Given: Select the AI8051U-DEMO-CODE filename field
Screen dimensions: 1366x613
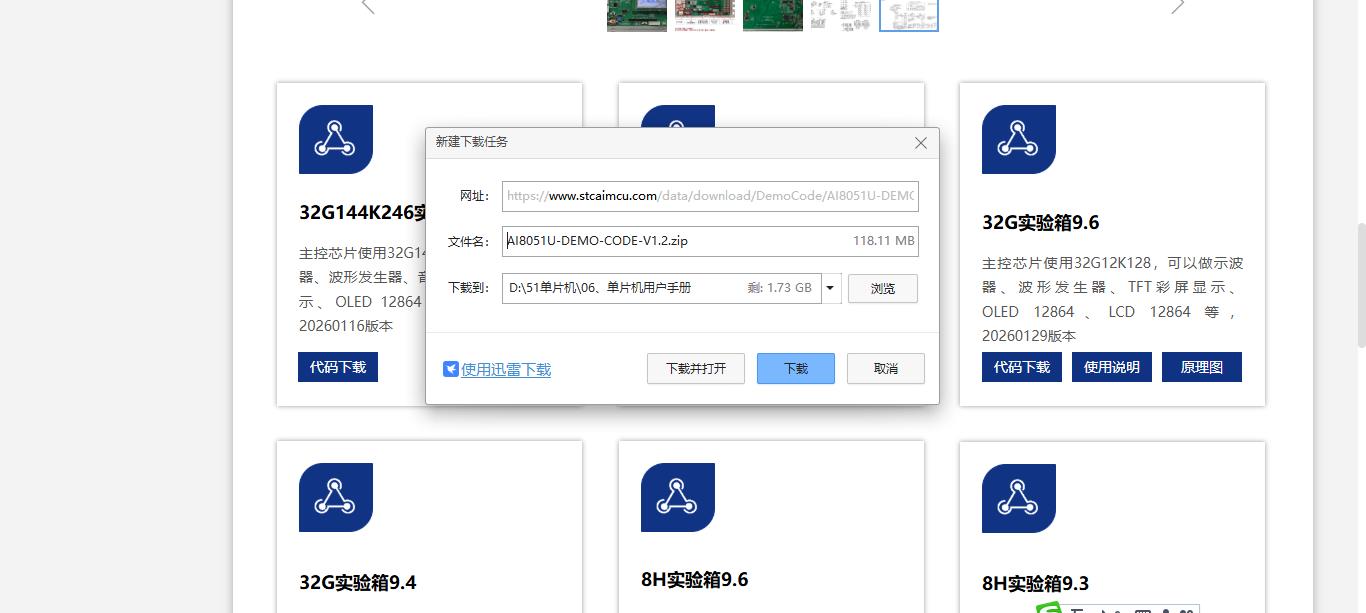Looking at the screenshot, I should coord(710,240).
